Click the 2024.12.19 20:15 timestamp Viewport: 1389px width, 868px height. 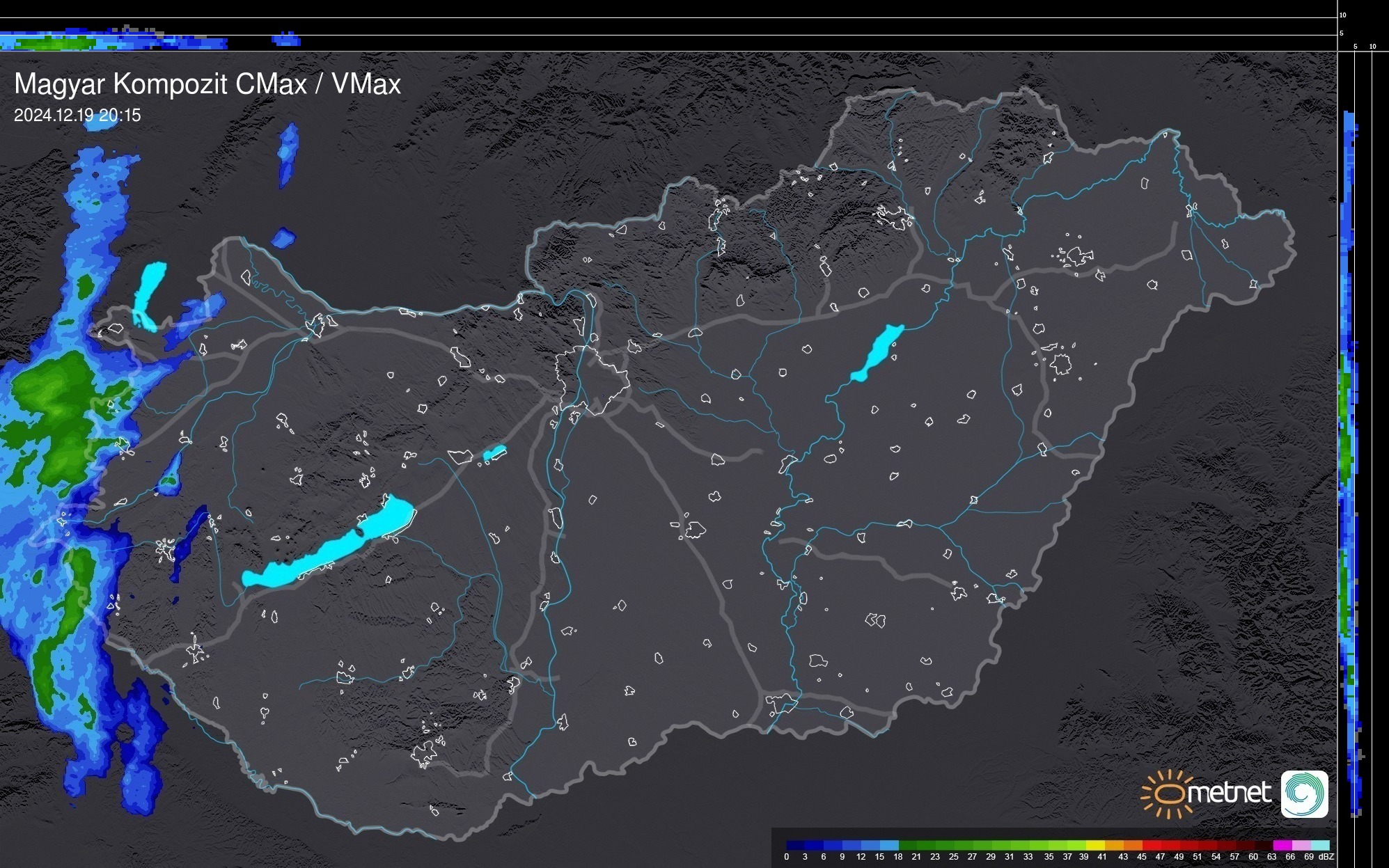[x=77, y=116]
